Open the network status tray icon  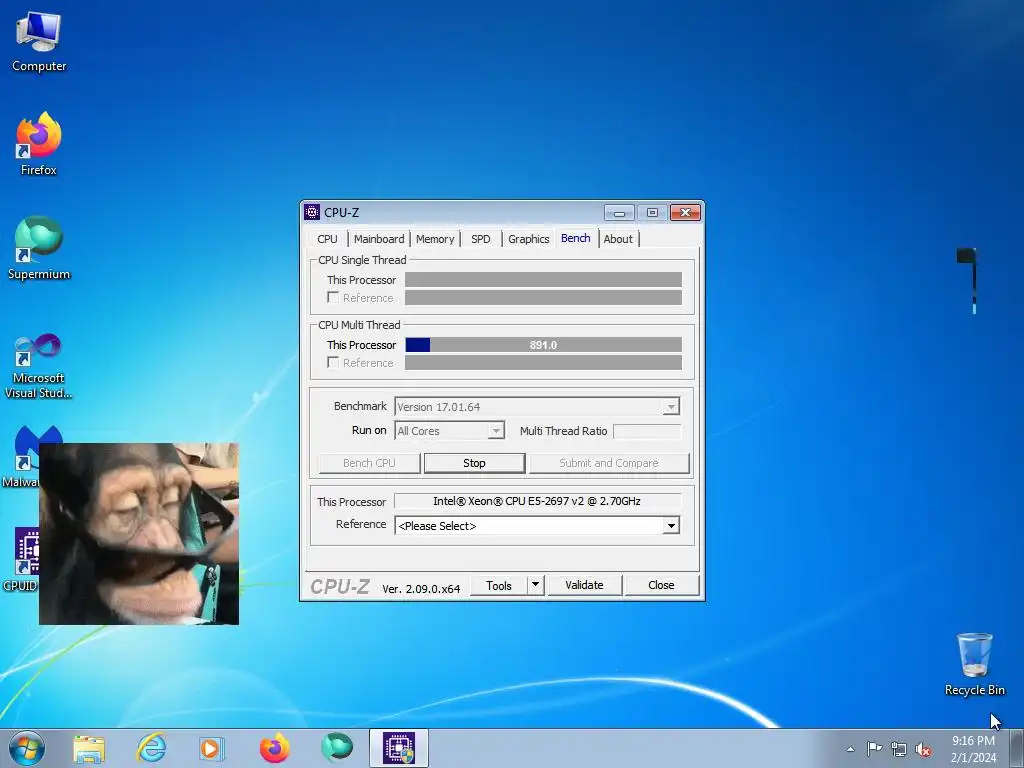899,749
